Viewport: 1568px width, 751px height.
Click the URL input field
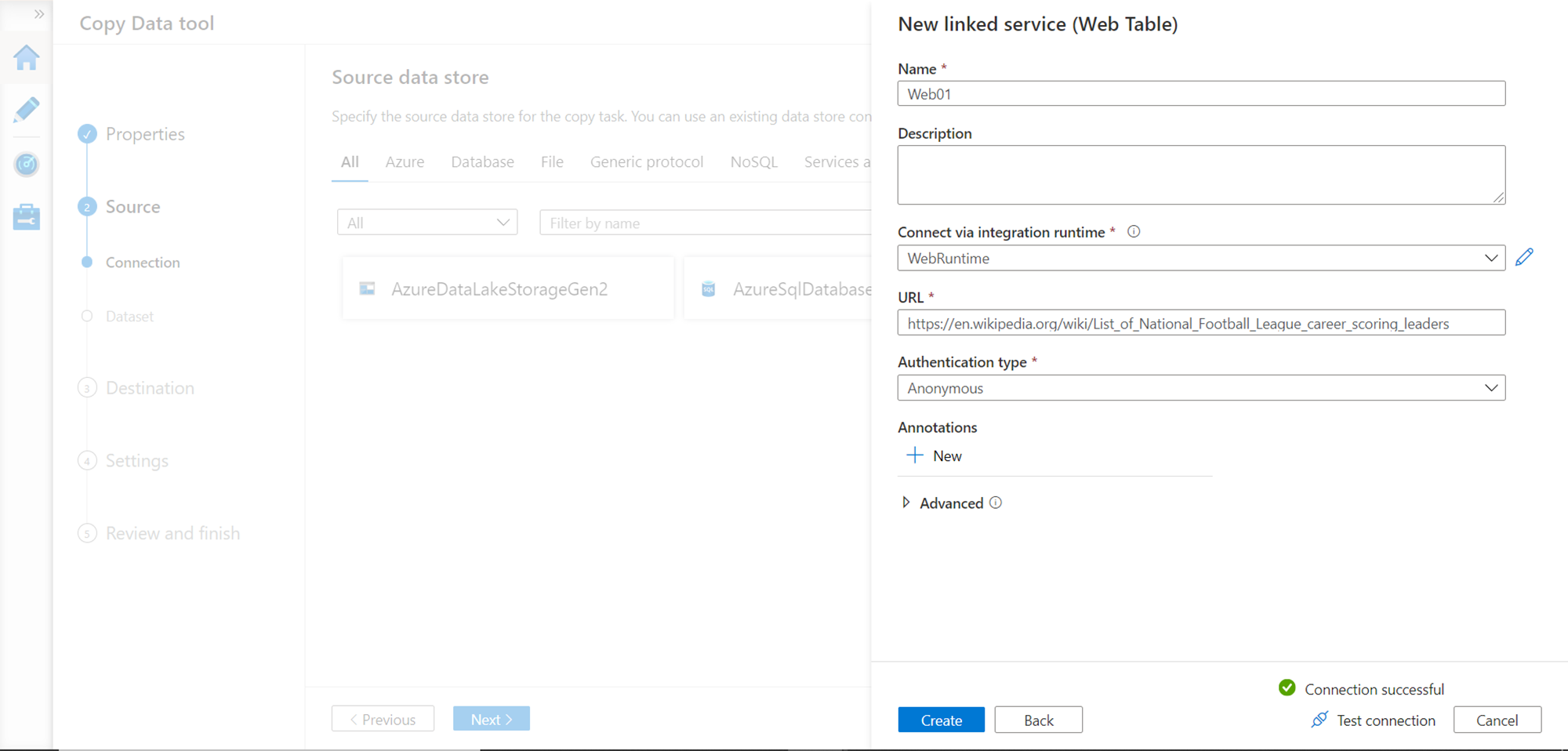[x=1200, y=323]
